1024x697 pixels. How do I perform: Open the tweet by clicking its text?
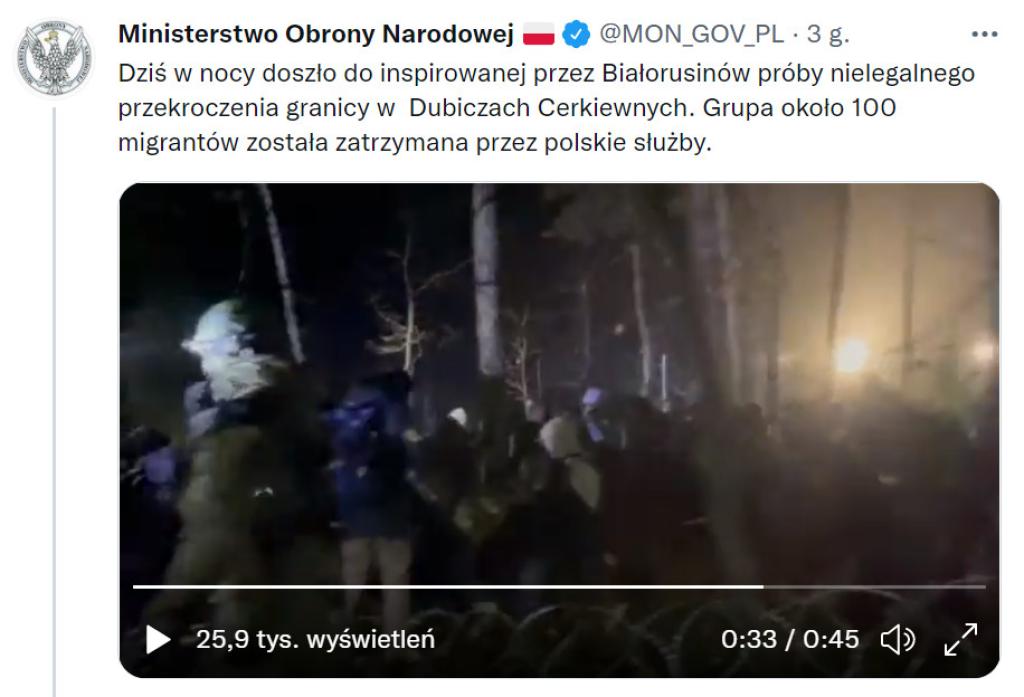pos(546,108)
